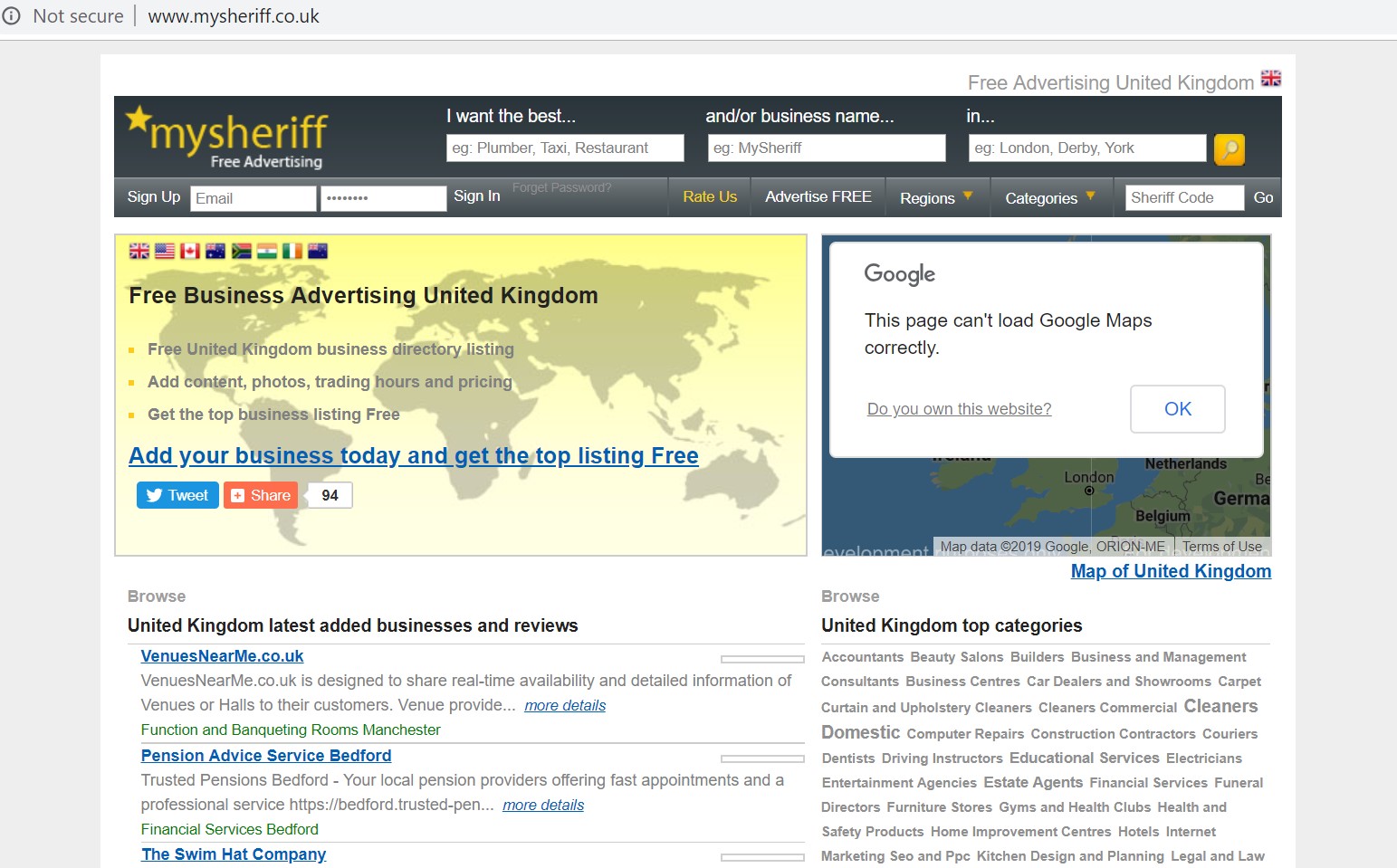Select the United States flag icon
Image resolution: width=1397 pixels, height=868 pixels.
[x=165, y=251]
